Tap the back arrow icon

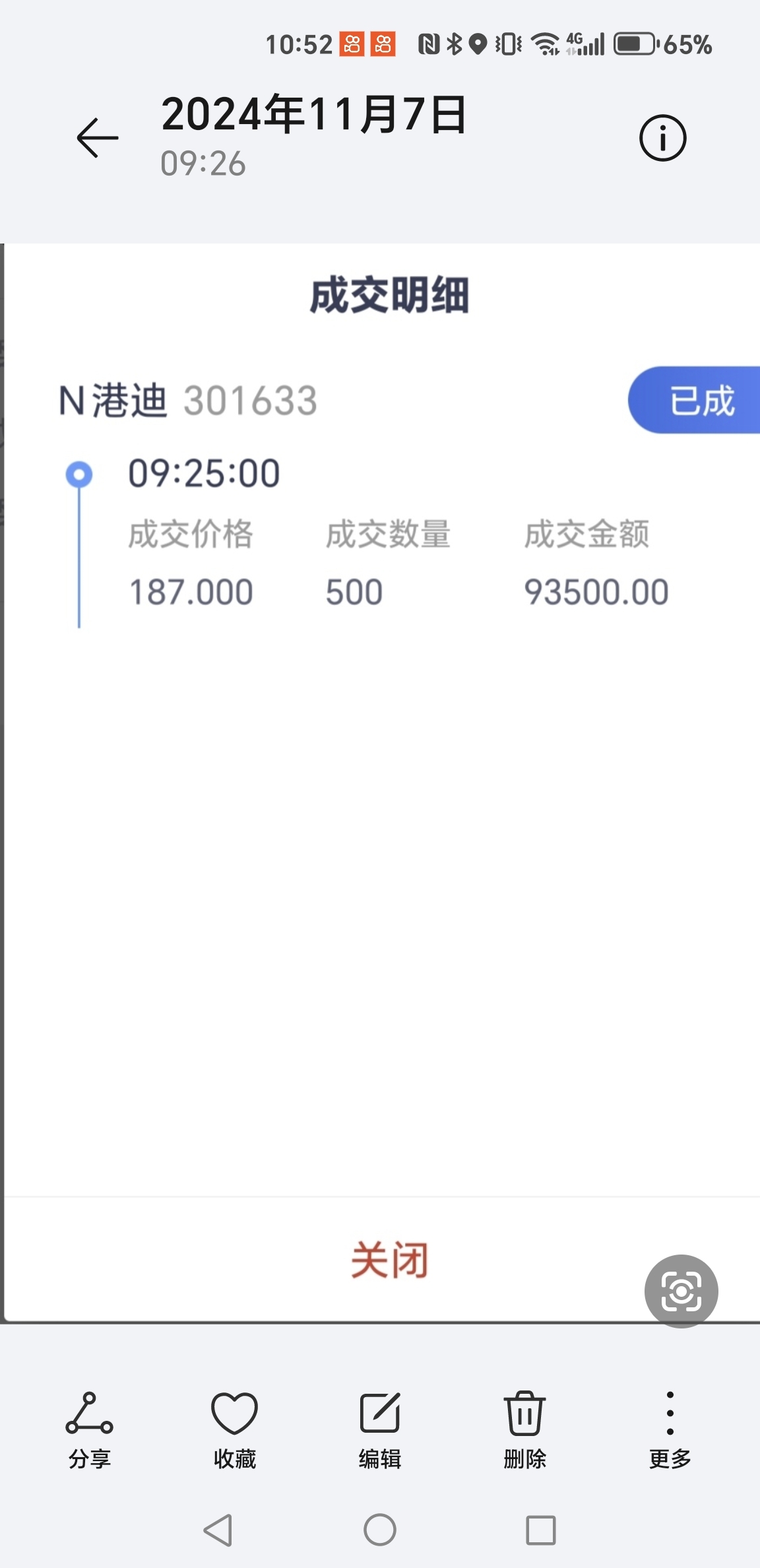pyautogui.click(x=98, y=138)
